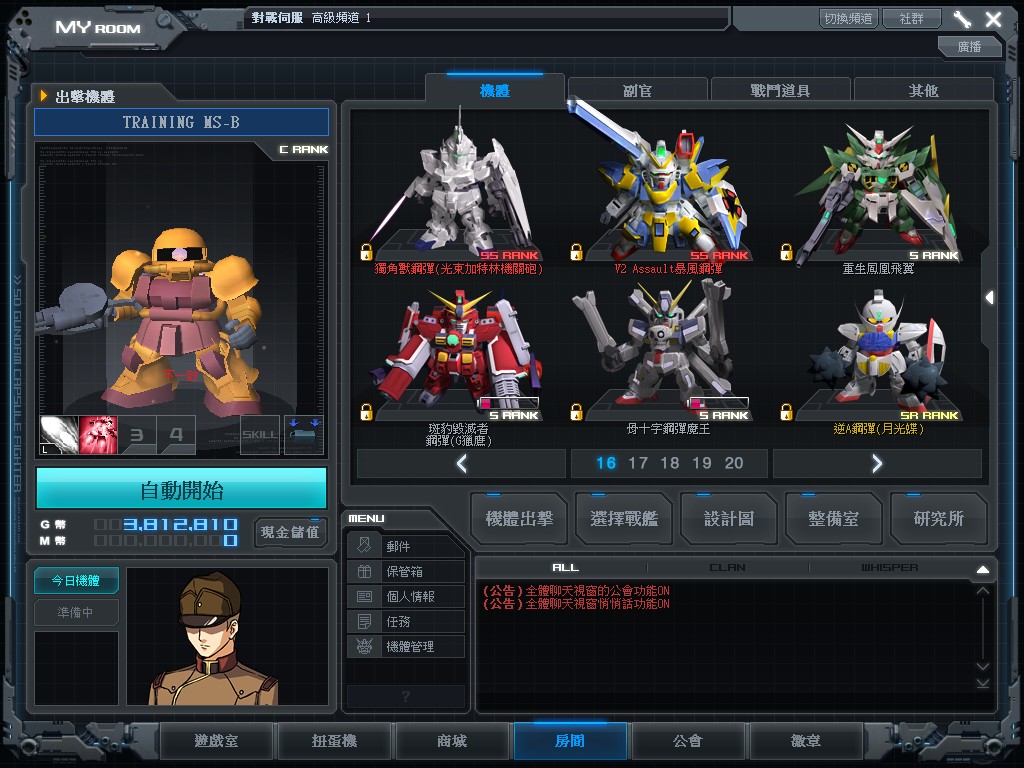The width and height of the screenshot is (1024, 768).
Task: Select first weapon slot icon
Action: click(59, 435)
